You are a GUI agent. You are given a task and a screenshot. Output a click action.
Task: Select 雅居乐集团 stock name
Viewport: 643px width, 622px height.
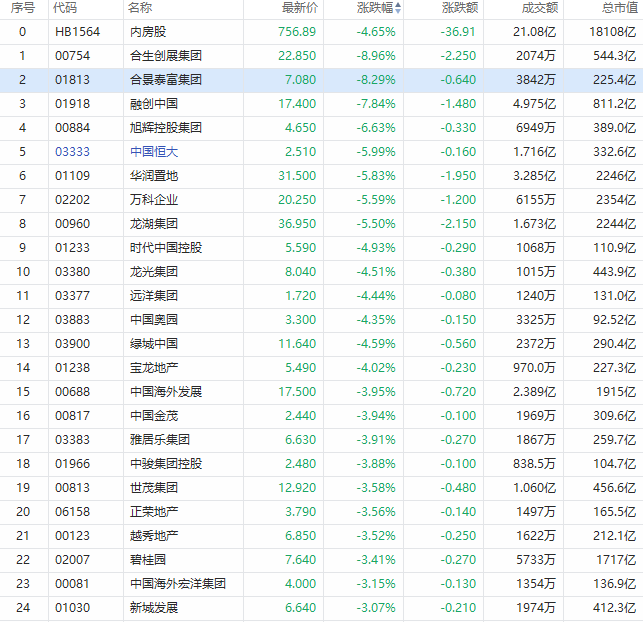coord(160,440)
